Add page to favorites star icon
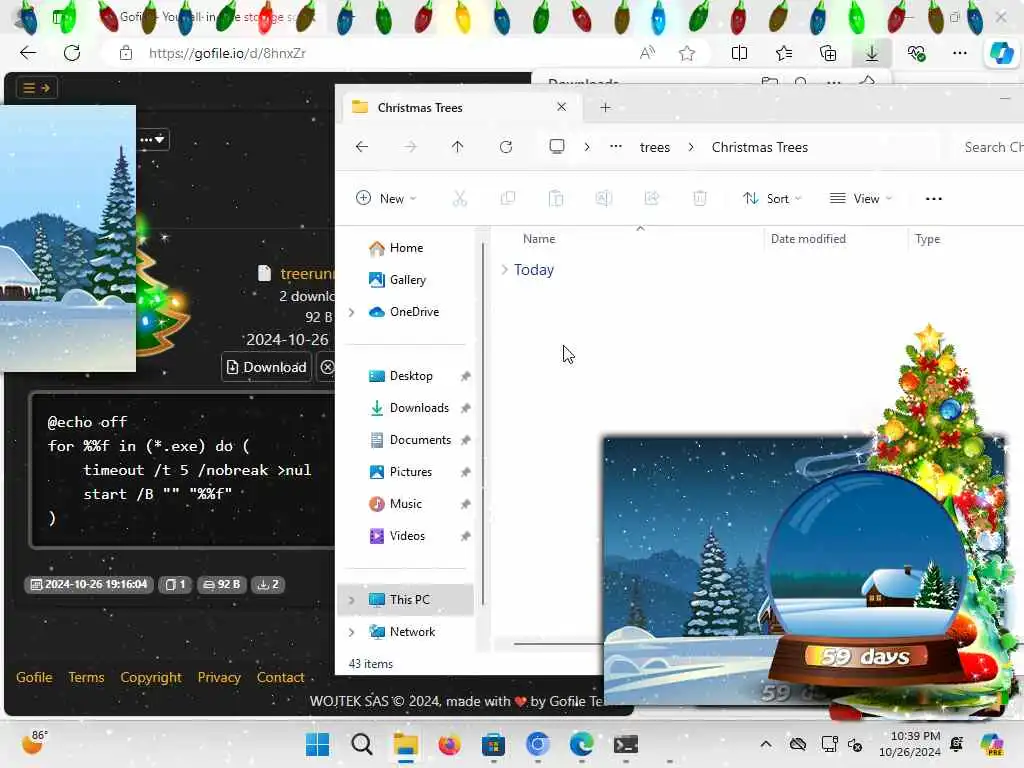The image size is (1024, 768). [x=686, y=53]
